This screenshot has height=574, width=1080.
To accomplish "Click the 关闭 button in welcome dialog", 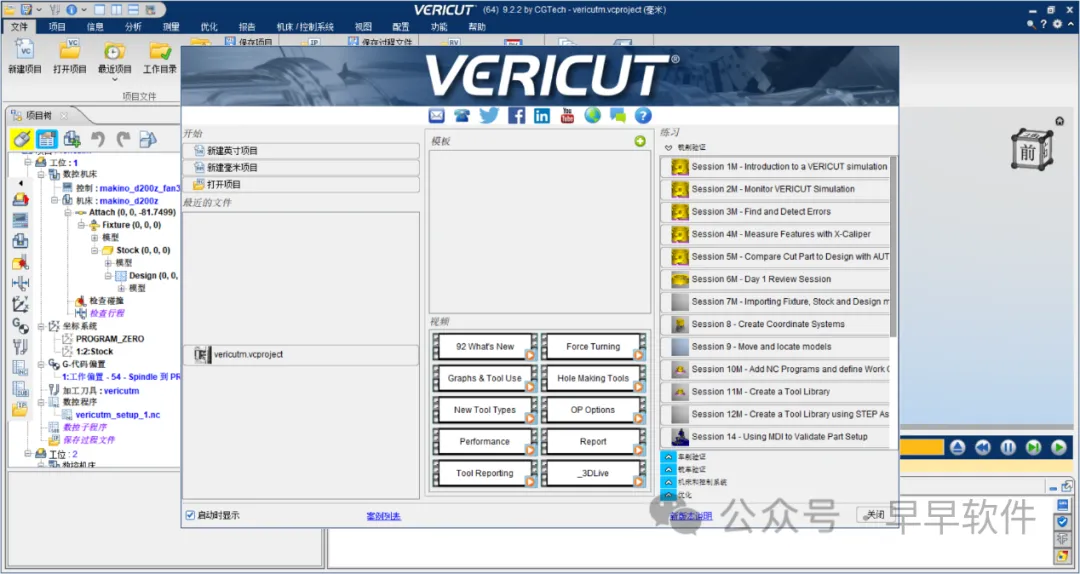I will pyautogui.click(x=875, y=515).
